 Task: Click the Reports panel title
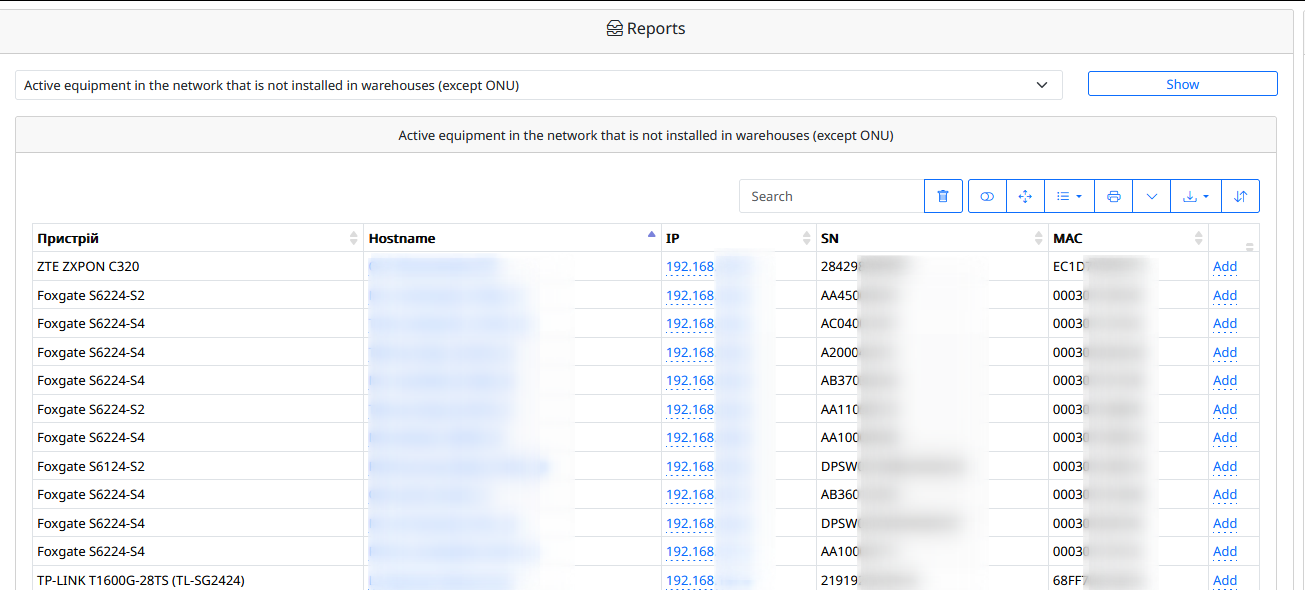[656, 29]
